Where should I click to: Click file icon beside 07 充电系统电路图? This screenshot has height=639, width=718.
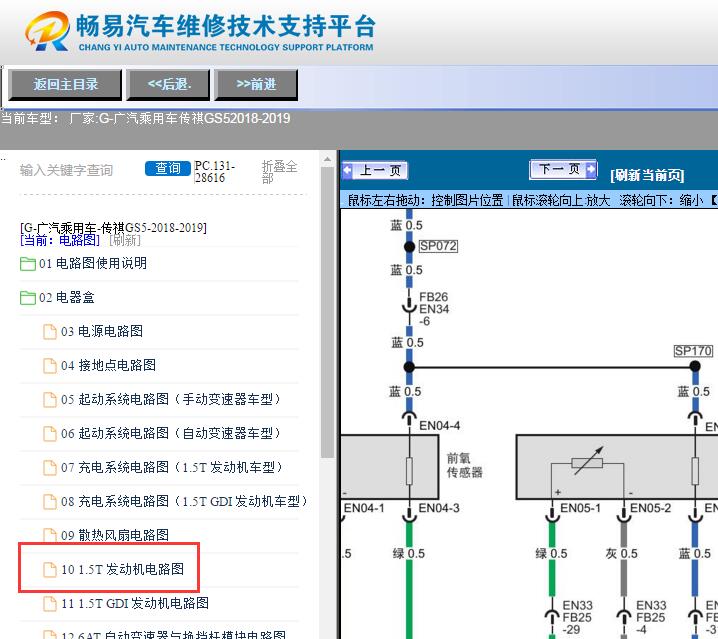tap(50, 468)
